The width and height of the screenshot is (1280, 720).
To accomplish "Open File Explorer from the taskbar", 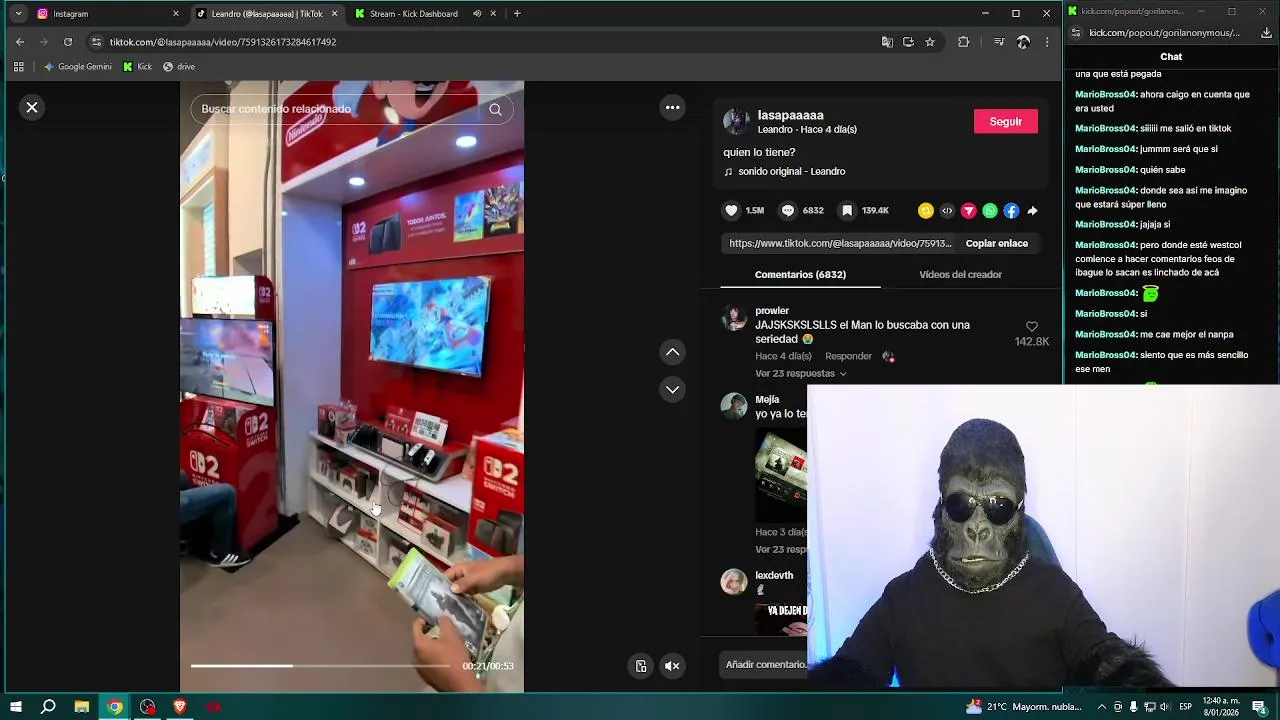I will pyautogui.click(x=82, y=707).
